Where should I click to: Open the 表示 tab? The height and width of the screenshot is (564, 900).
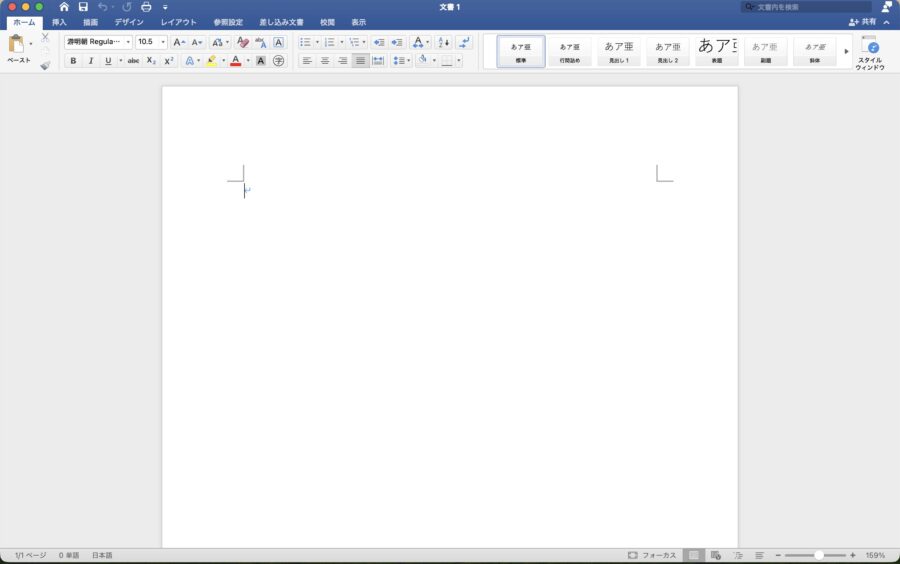[358, 22]
